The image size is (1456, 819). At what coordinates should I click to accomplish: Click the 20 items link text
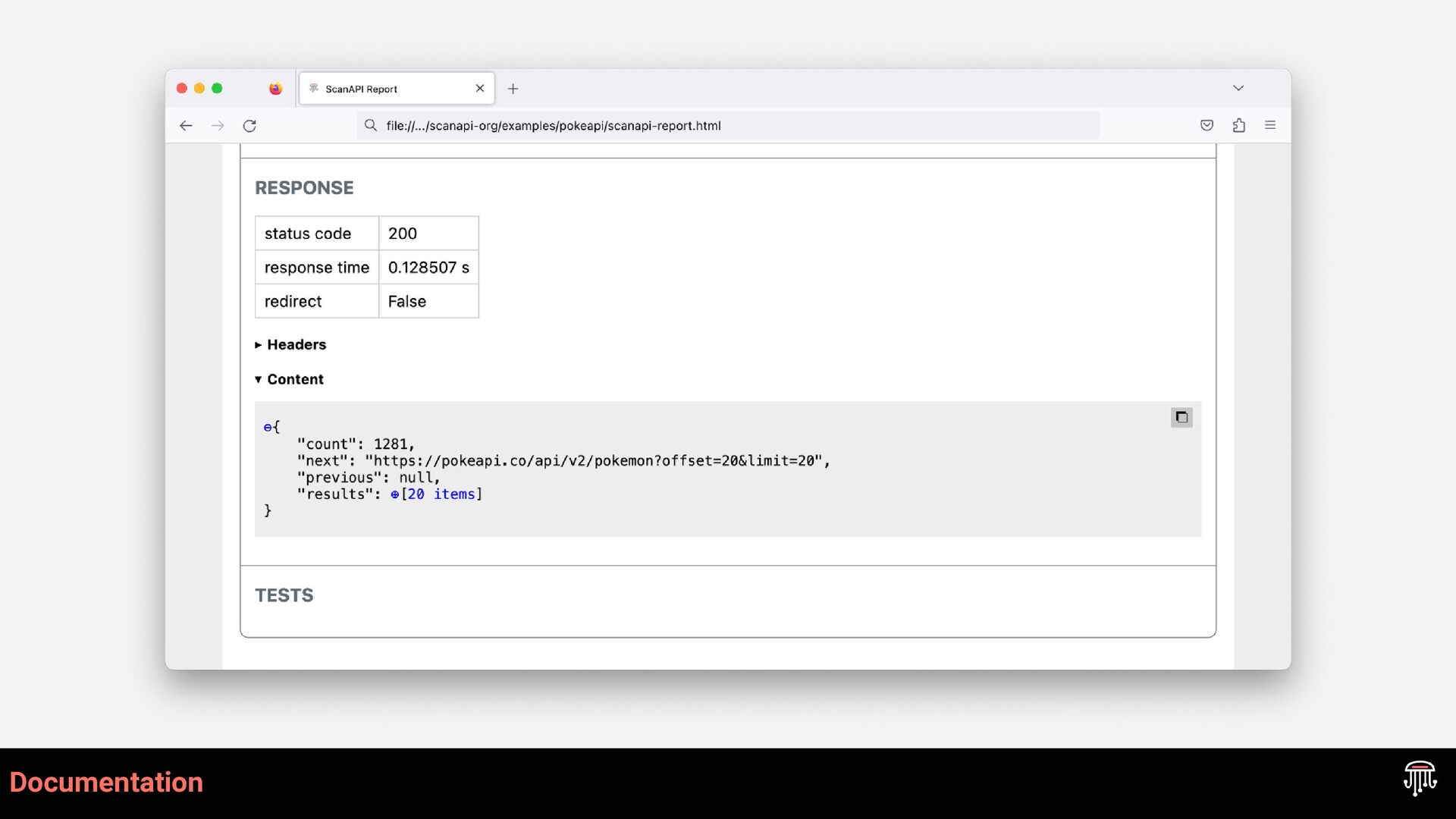442,494
